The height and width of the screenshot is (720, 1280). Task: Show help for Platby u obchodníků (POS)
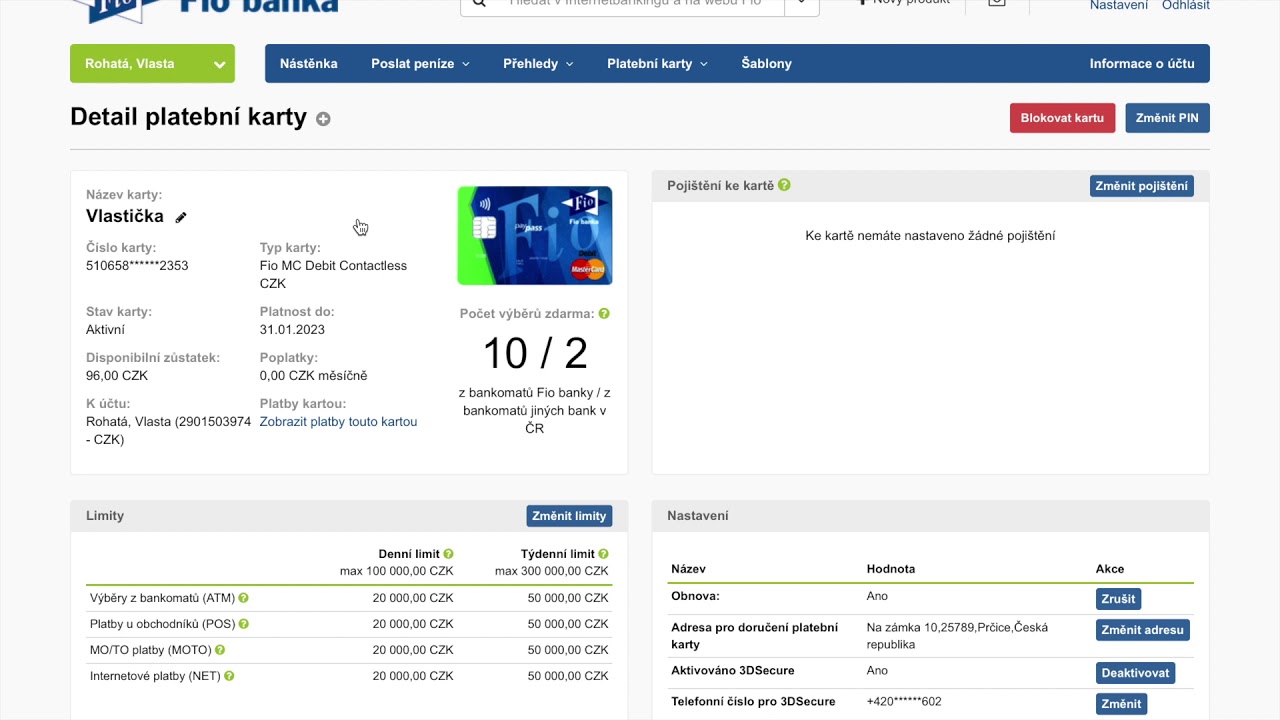point(244,624)
